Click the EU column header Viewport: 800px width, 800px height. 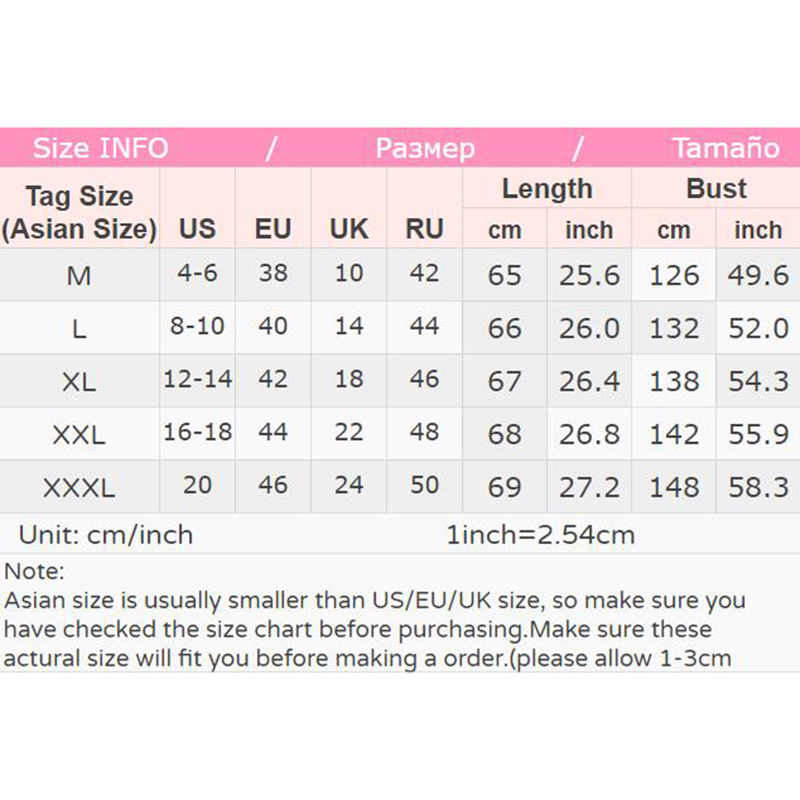pos(273,229)
